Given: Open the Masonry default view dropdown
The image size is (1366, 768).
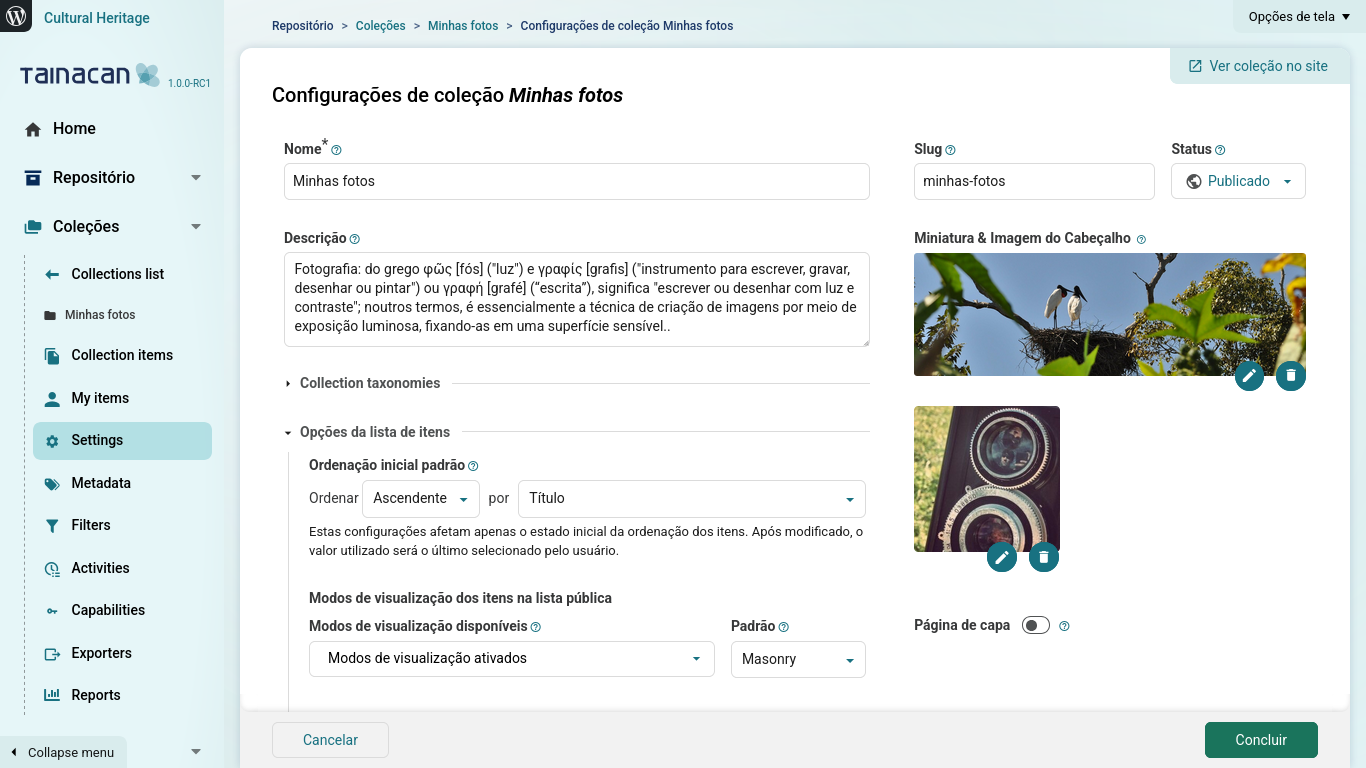Looking at the screenshot, I should click(797, 660).
